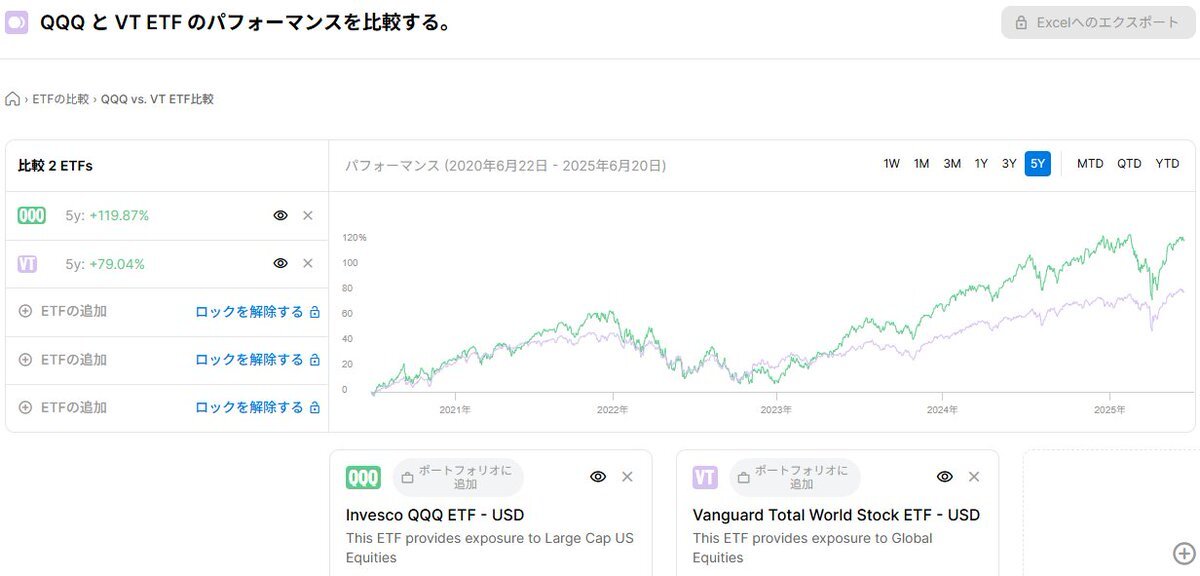Screen dimensions: 1200x576
Task: Select the 1Y performance range
Action: pyautogui.click(x=981, y=164)
